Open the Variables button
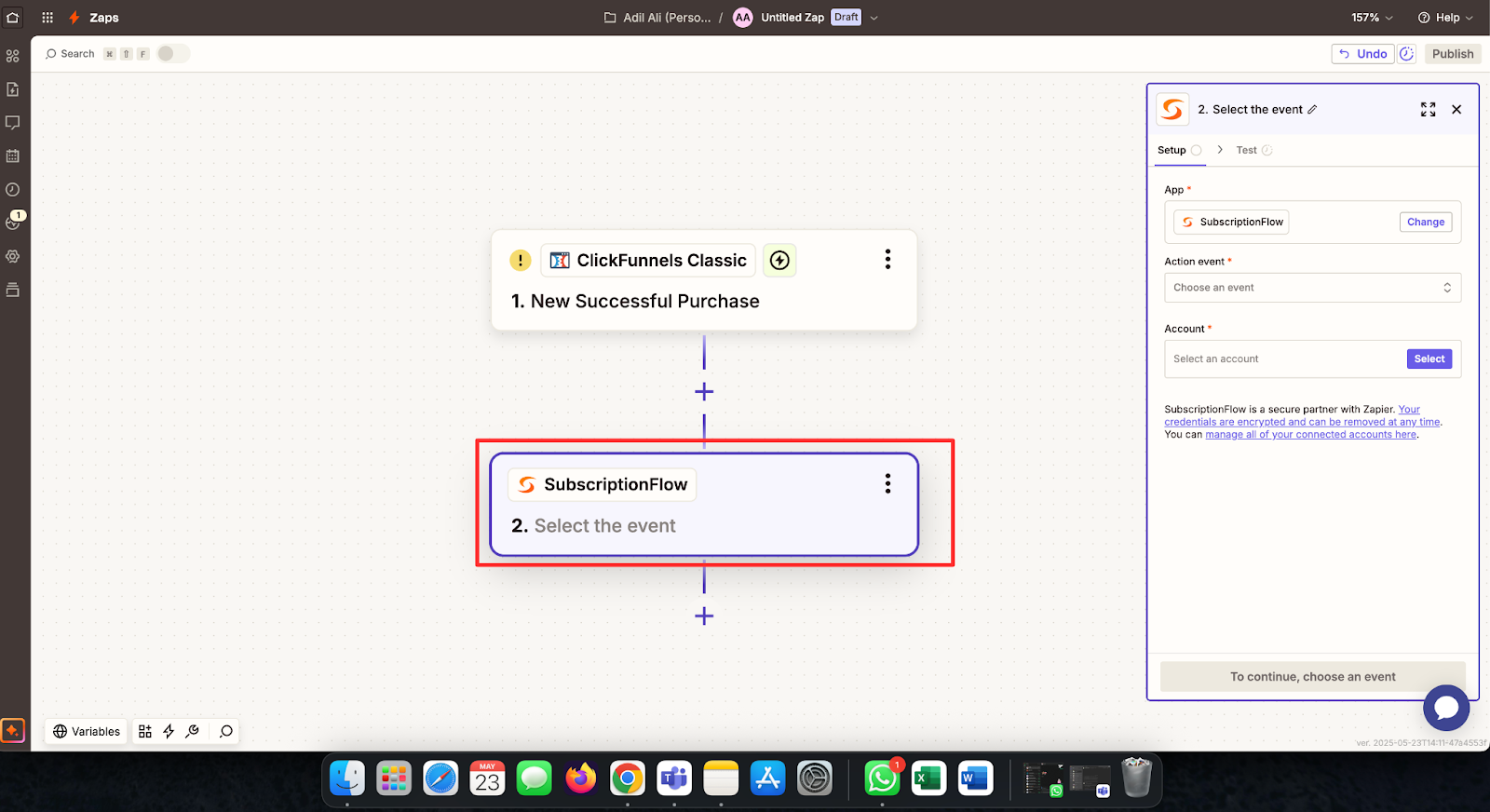The height and width of the screenshot is (812, 1490). [87, 731]
